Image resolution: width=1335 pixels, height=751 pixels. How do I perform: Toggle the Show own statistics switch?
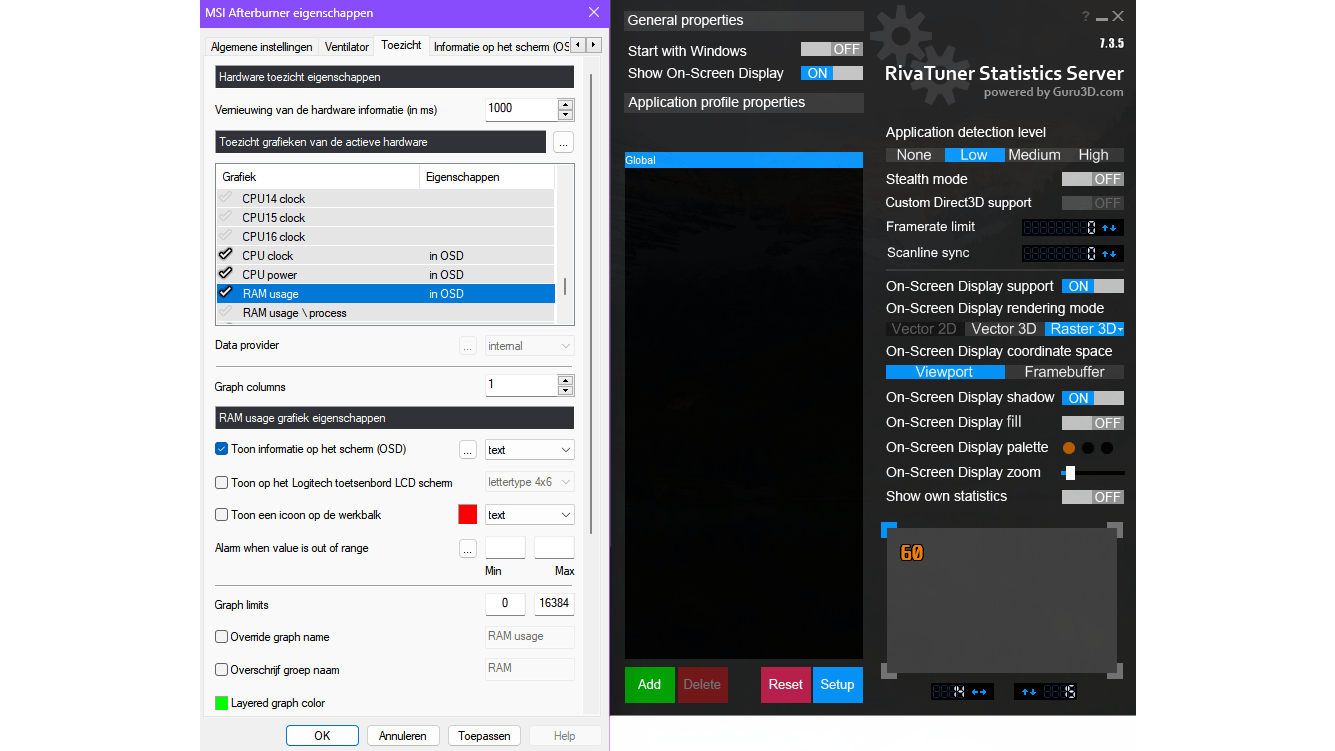(1093, 497)
